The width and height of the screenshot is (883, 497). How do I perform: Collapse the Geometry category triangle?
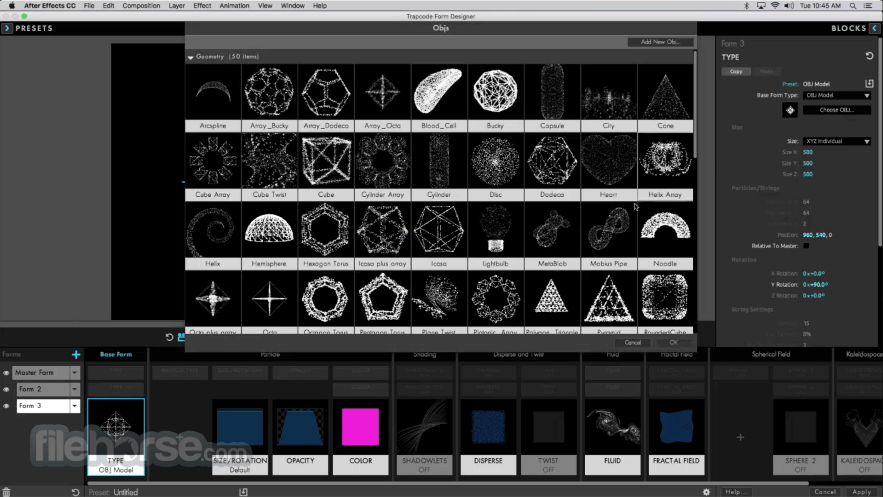pos(190,57)
